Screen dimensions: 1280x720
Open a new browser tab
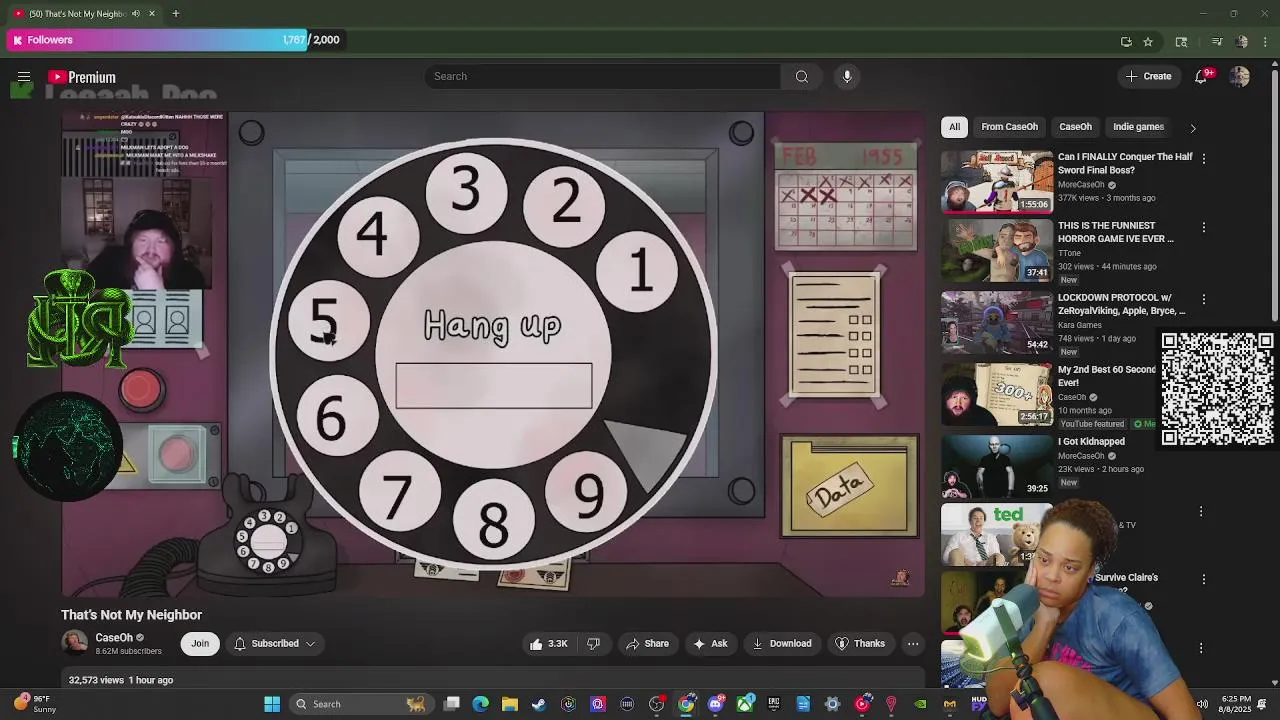click(175, 13)
